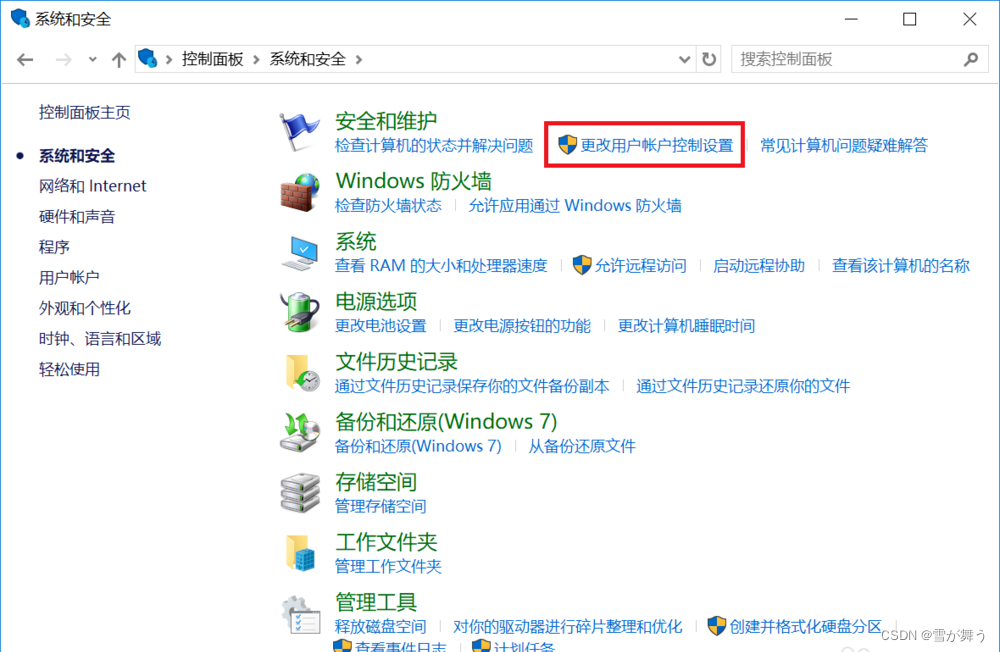Click 启动远程协助 link
Screen dimensions: 1000x652
[759, 265]
